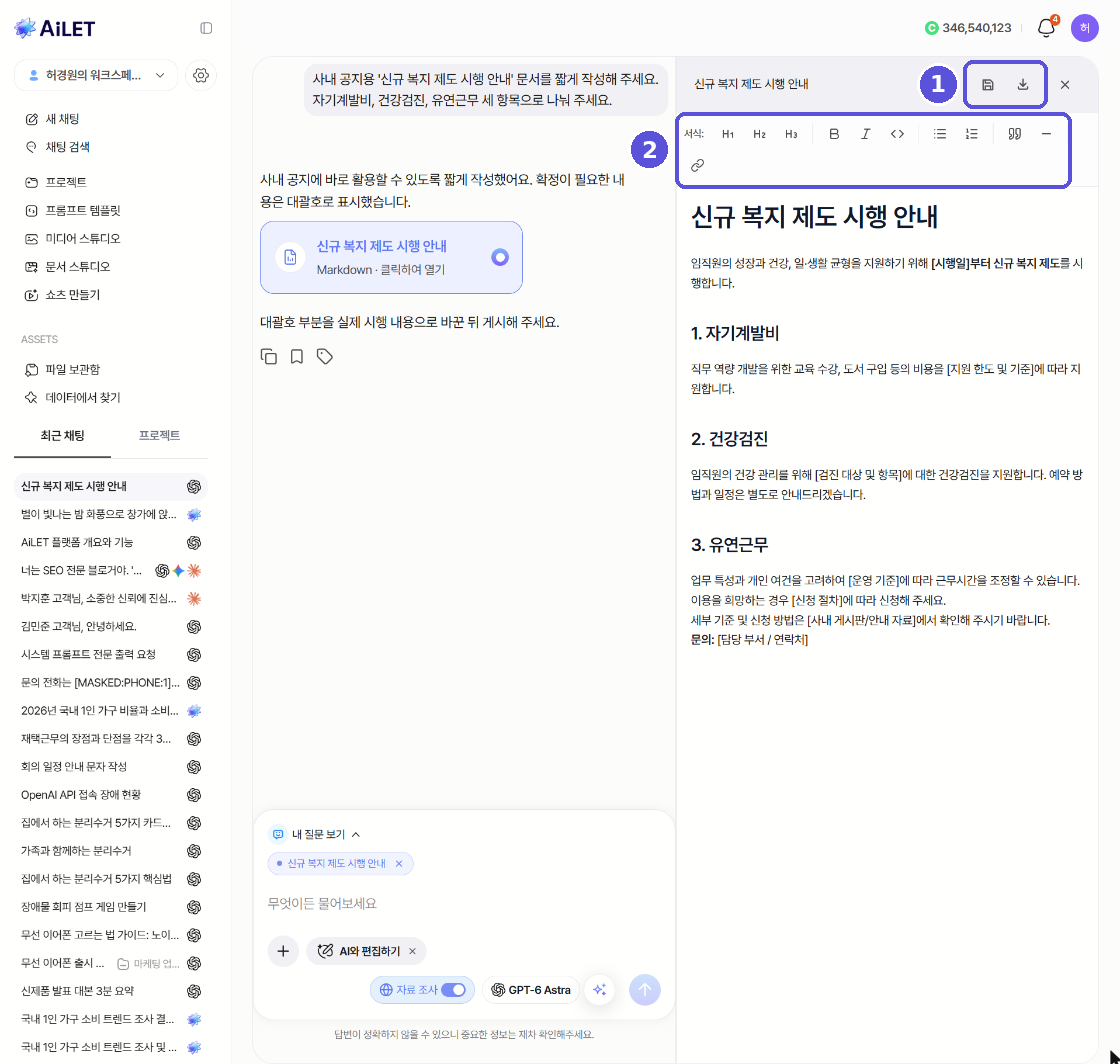Open chat '시스템 프롬프트 전문 출력 요청'
Screen dimensions: 1120x1064
(x=111, y=654)
